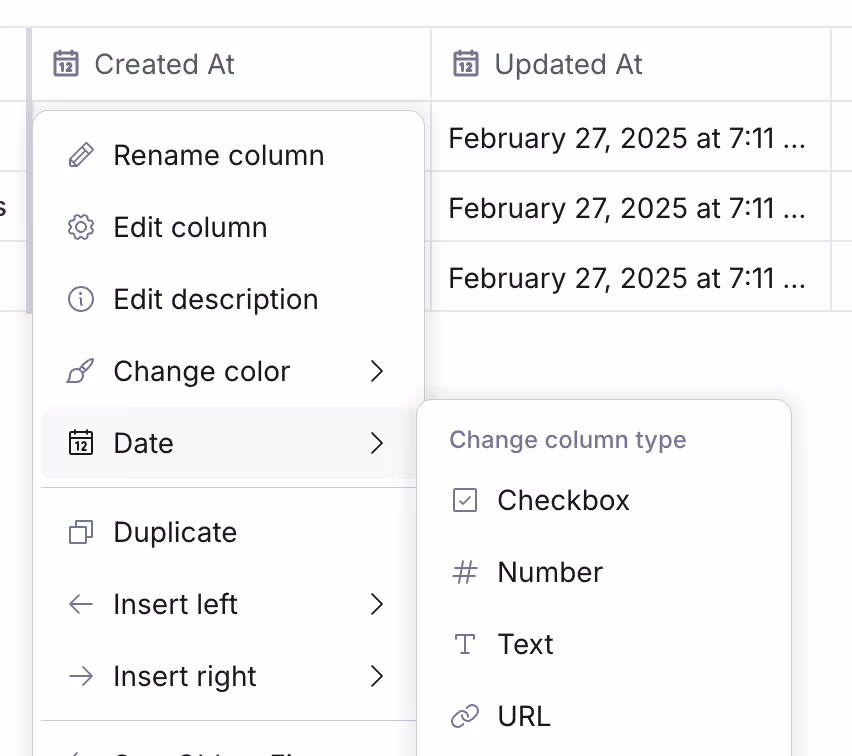
Task: Click the info icon beside Edit description
Action: tap(81, 299)
